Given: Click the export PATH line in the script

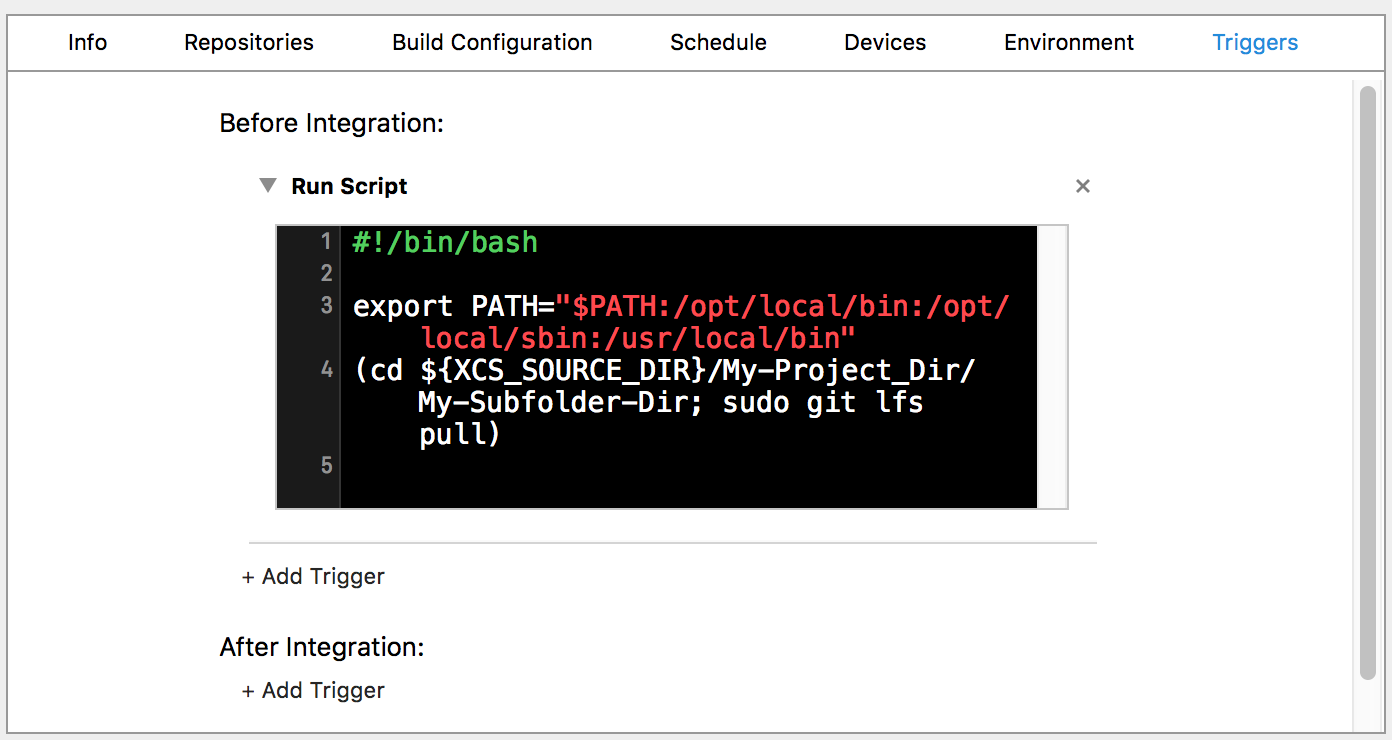Looking at the screenshot, I should coord(680,307).
